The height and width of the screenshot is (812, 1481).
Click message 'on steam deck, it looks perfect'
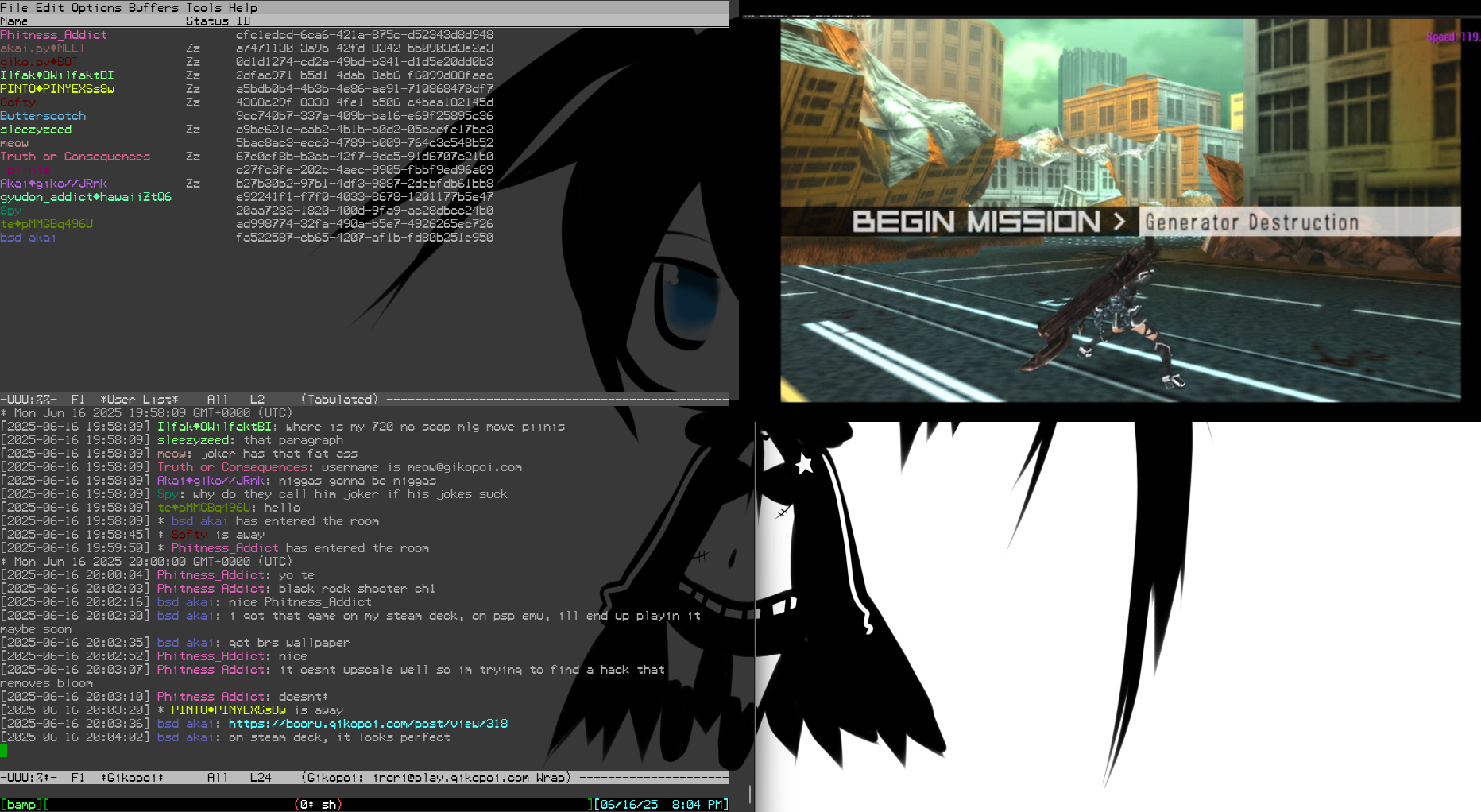339,737
